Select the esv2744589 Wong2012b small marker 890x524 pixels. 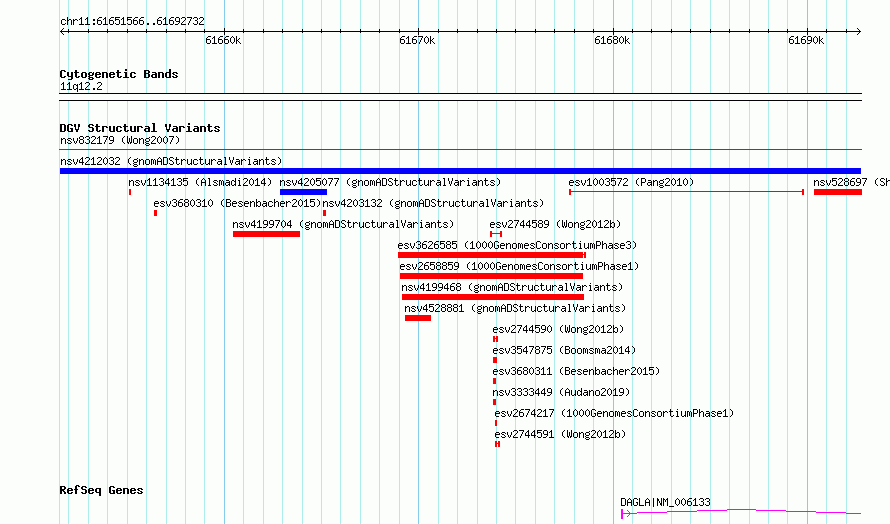496,234
